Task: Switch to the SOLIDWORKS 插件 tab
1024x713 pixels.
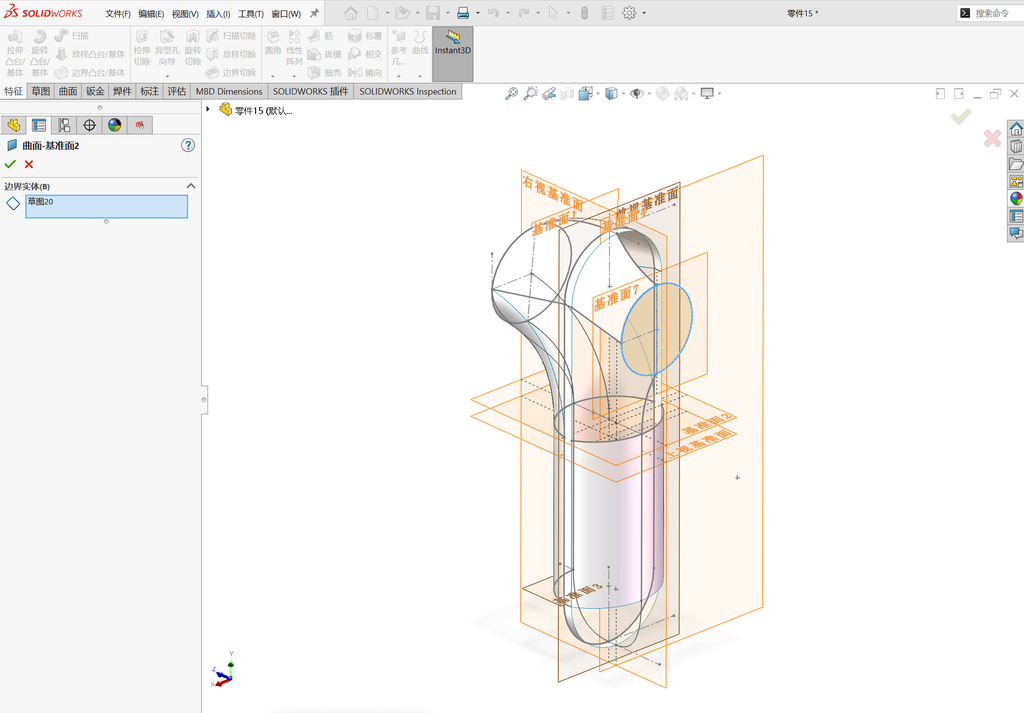Action: pyautogui.click(x=310, y=91)
